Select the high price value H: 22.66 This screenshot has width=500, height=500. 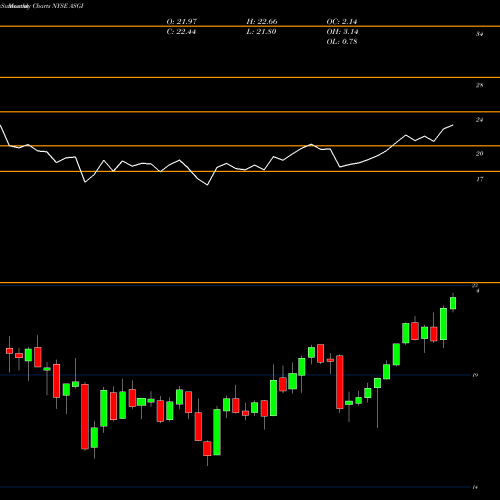click(x=262, y=22)
